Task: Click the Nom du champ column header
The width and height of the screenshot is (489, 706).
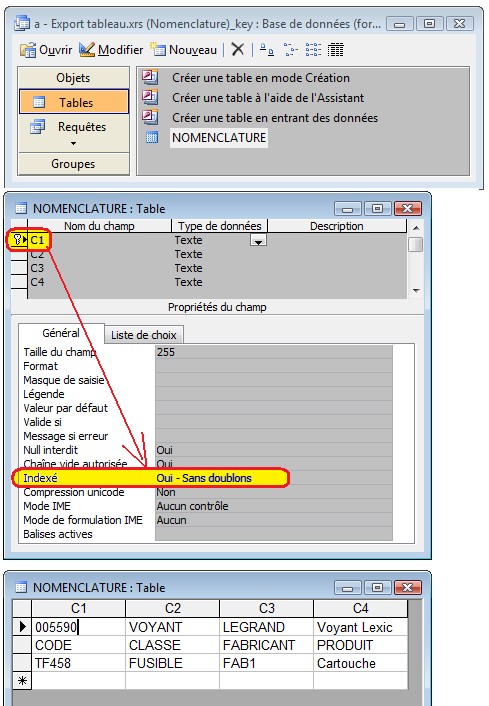Action: click(x=99, y=226)
